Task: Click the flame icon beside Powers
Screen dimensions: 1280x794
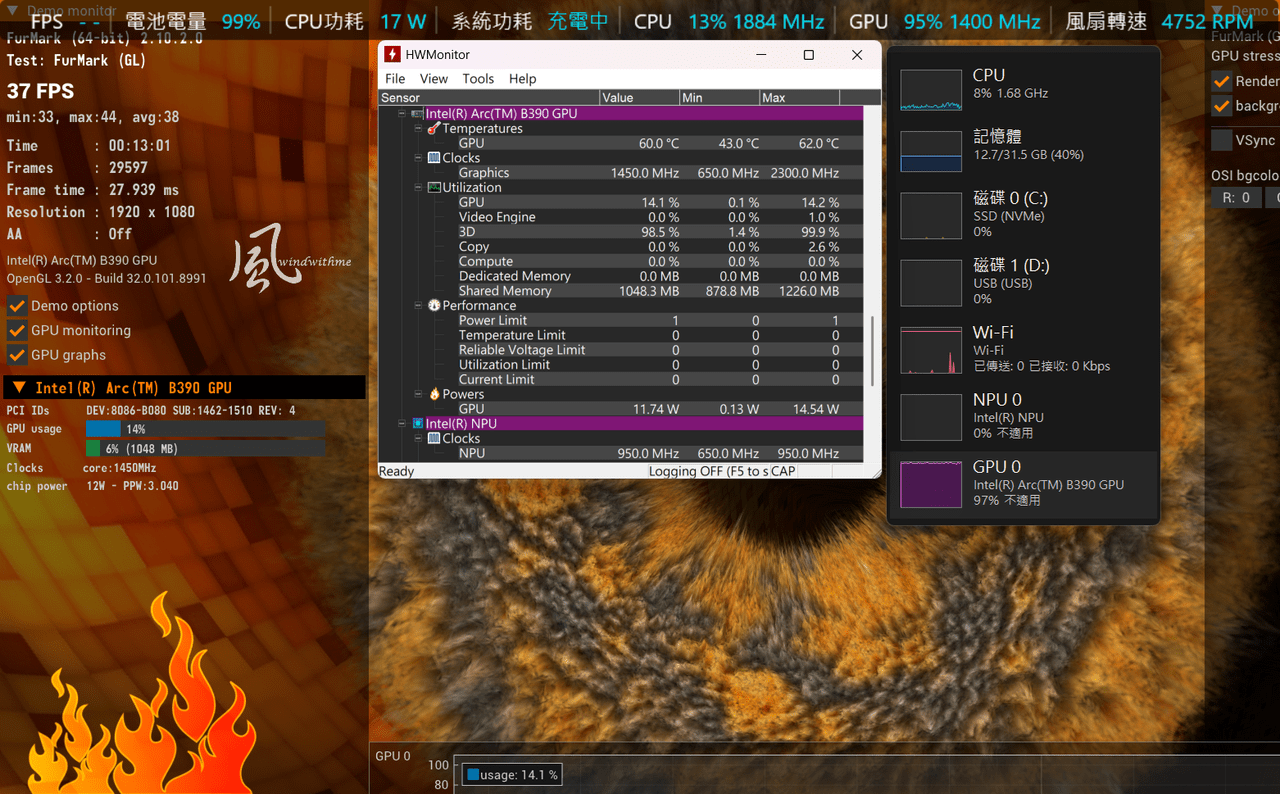Action: 434,394
